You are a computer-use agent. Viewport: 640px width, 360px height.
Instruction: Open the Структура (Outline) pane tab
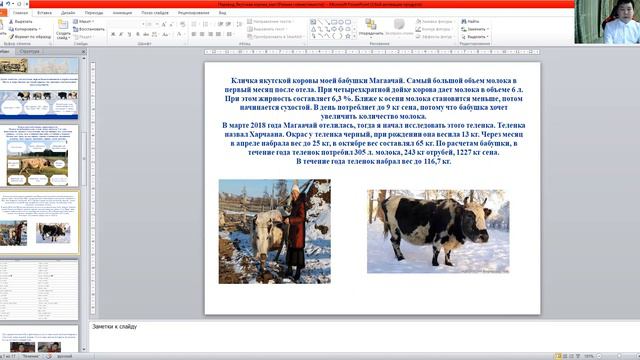pyautogui.click(x=30, y=51)
